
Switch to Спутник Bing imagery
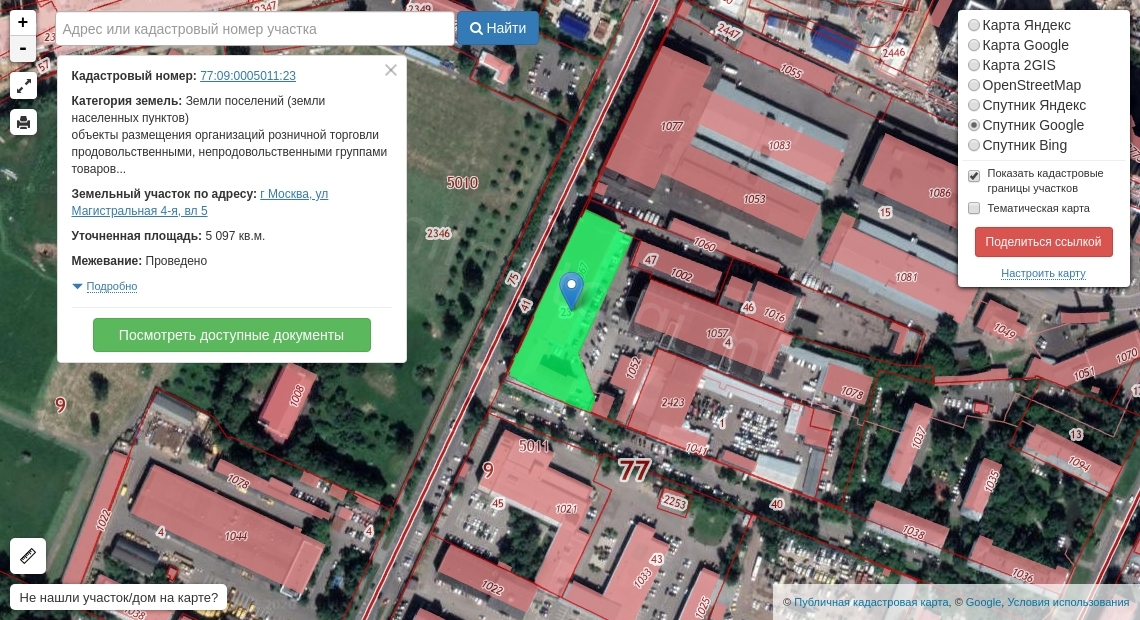pyautogui.click(x=974, y=145)
